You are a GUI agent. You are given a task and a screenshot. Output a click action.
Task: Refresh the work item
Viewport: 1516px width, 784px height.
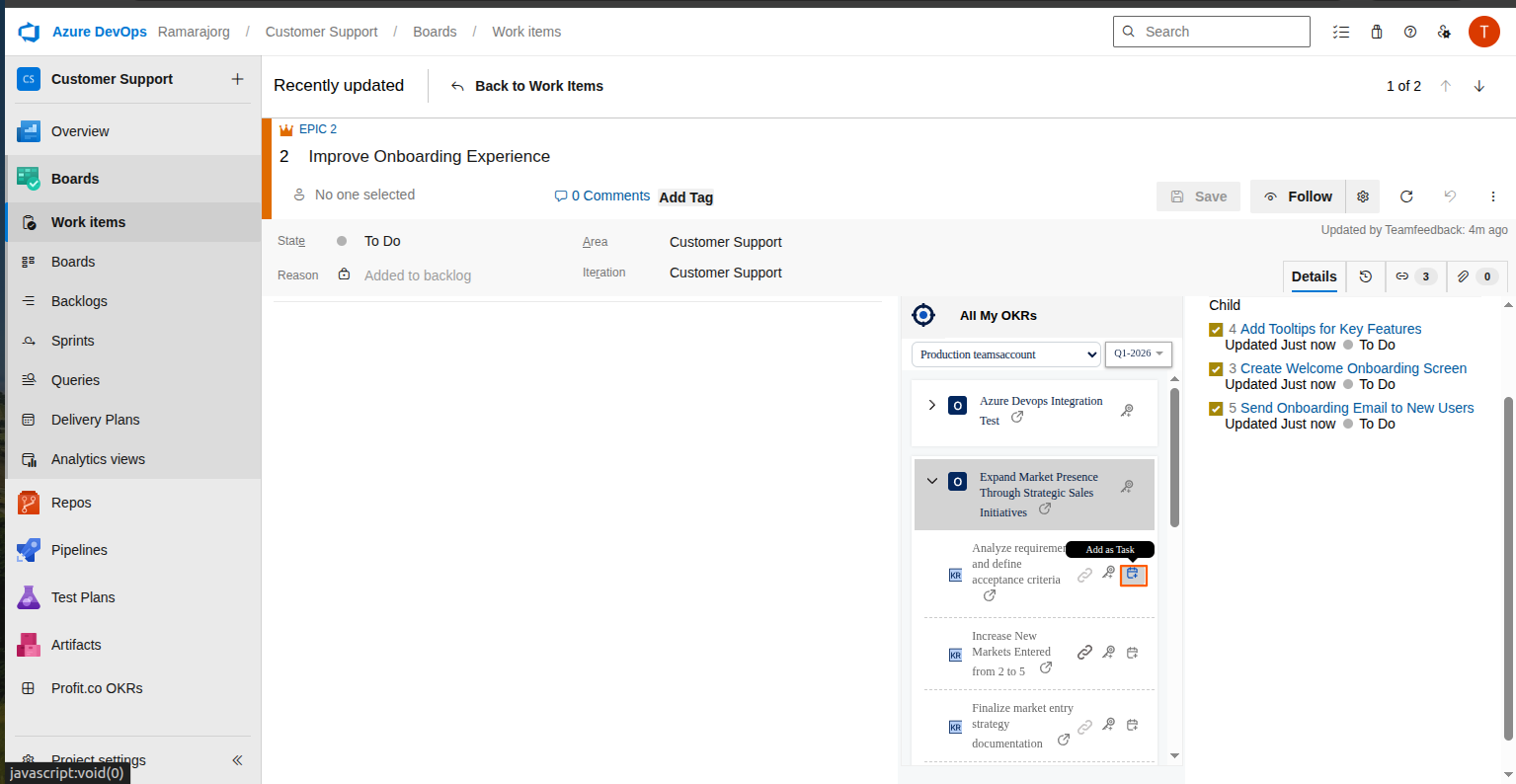click(1406, 196)
